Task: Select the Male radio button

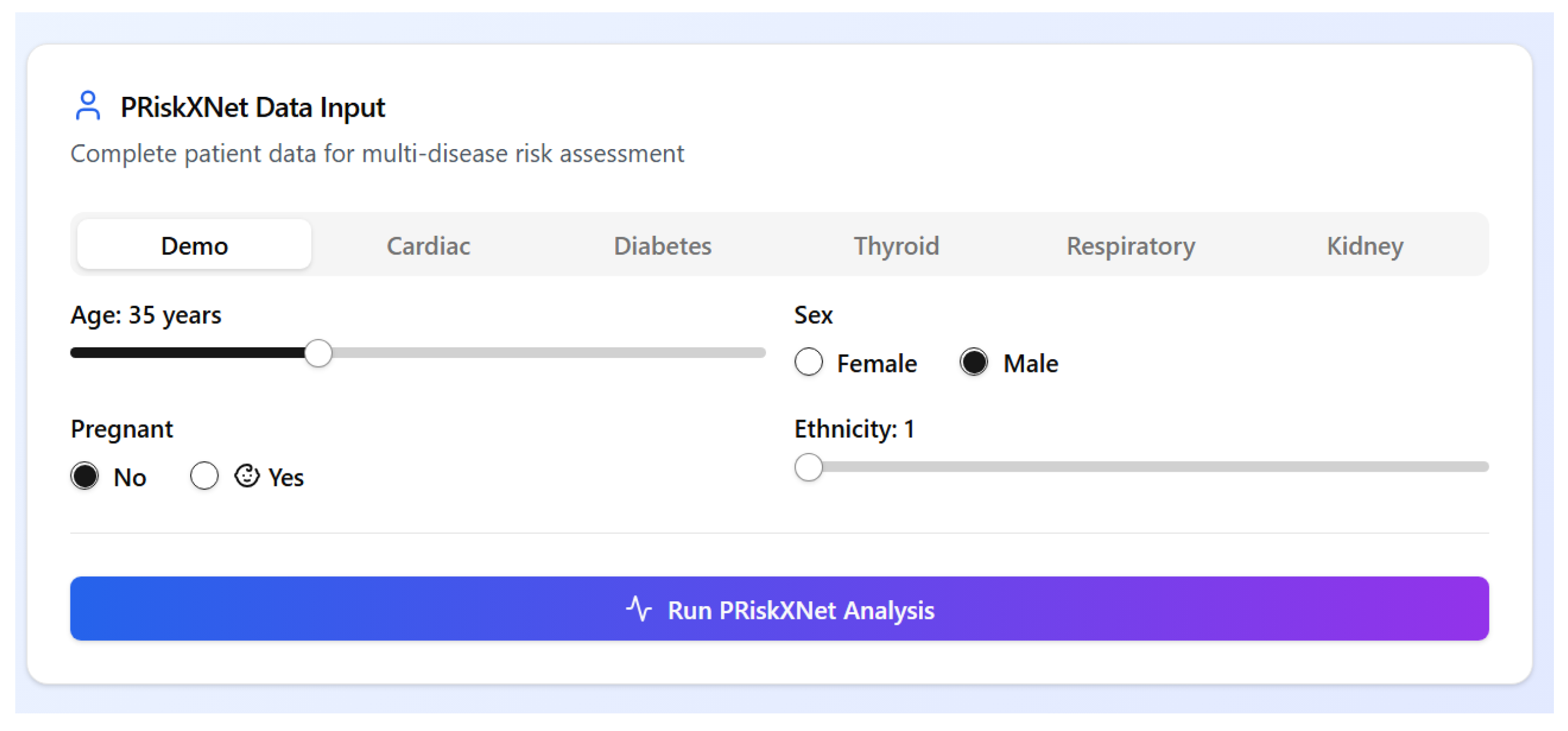Action: [x=973, y=363]
